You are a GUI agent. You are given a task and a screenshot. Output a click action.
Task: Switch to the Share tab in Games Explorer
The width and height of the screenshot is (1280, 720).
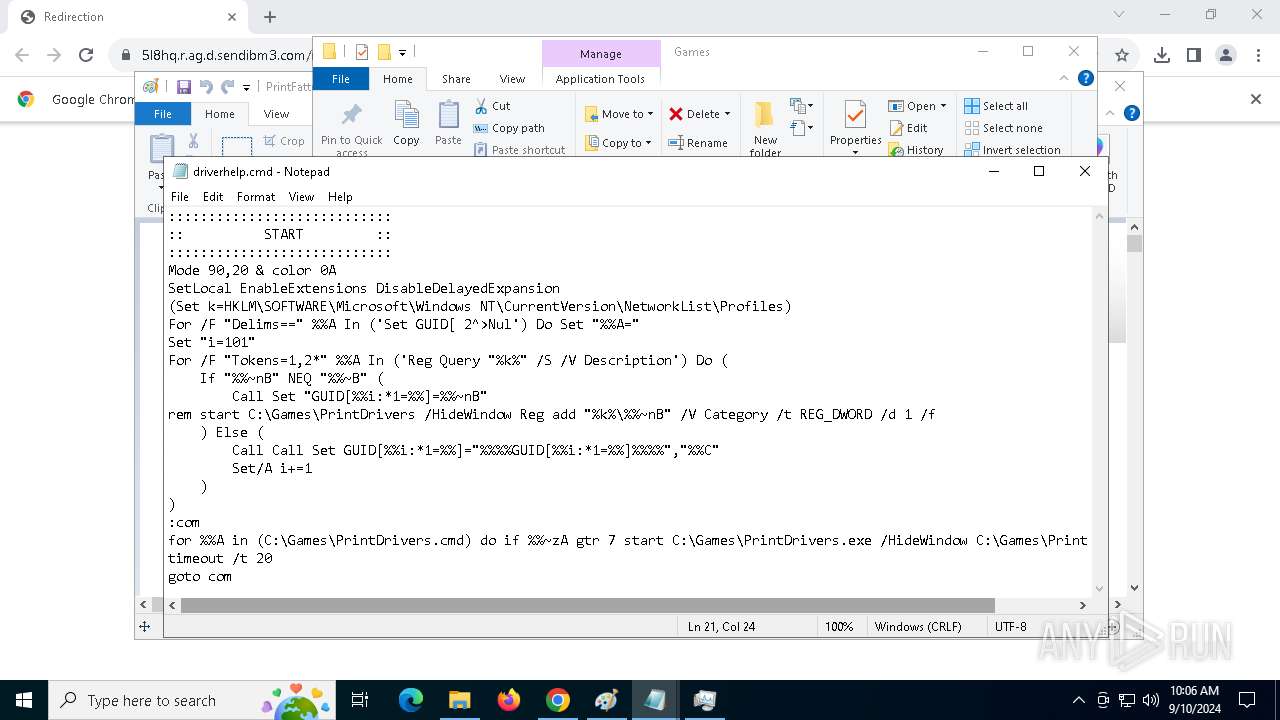[x=456, y=79]
